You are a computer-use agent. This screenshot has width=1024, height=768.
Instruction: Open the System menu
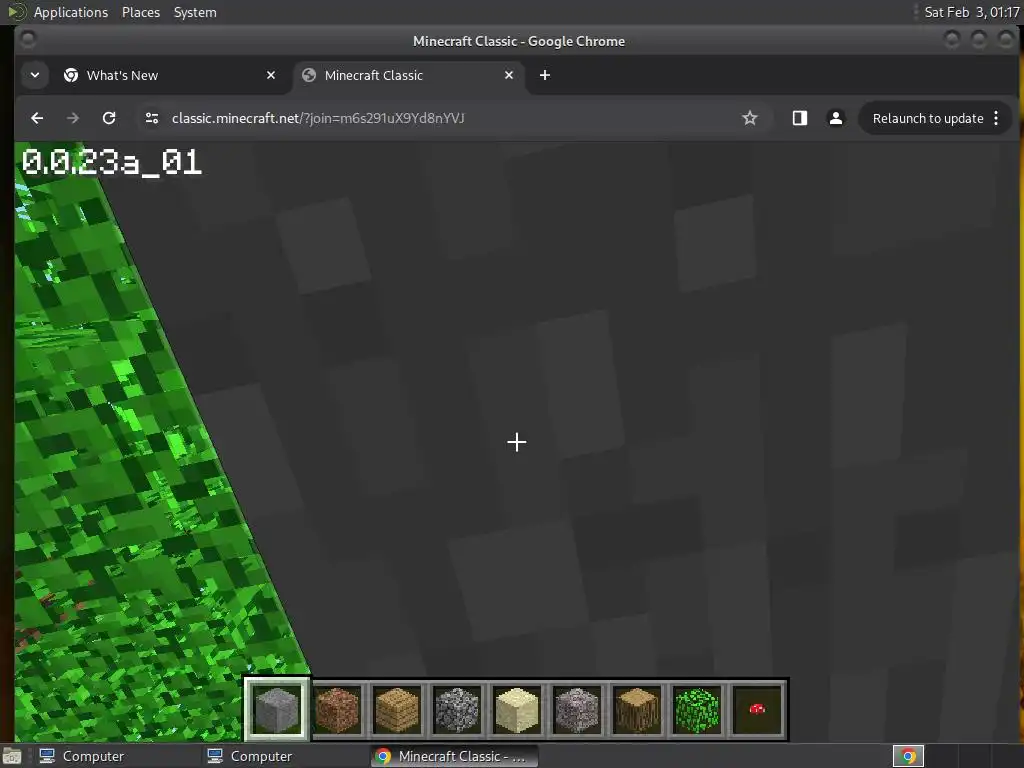[x=195, y=12]
